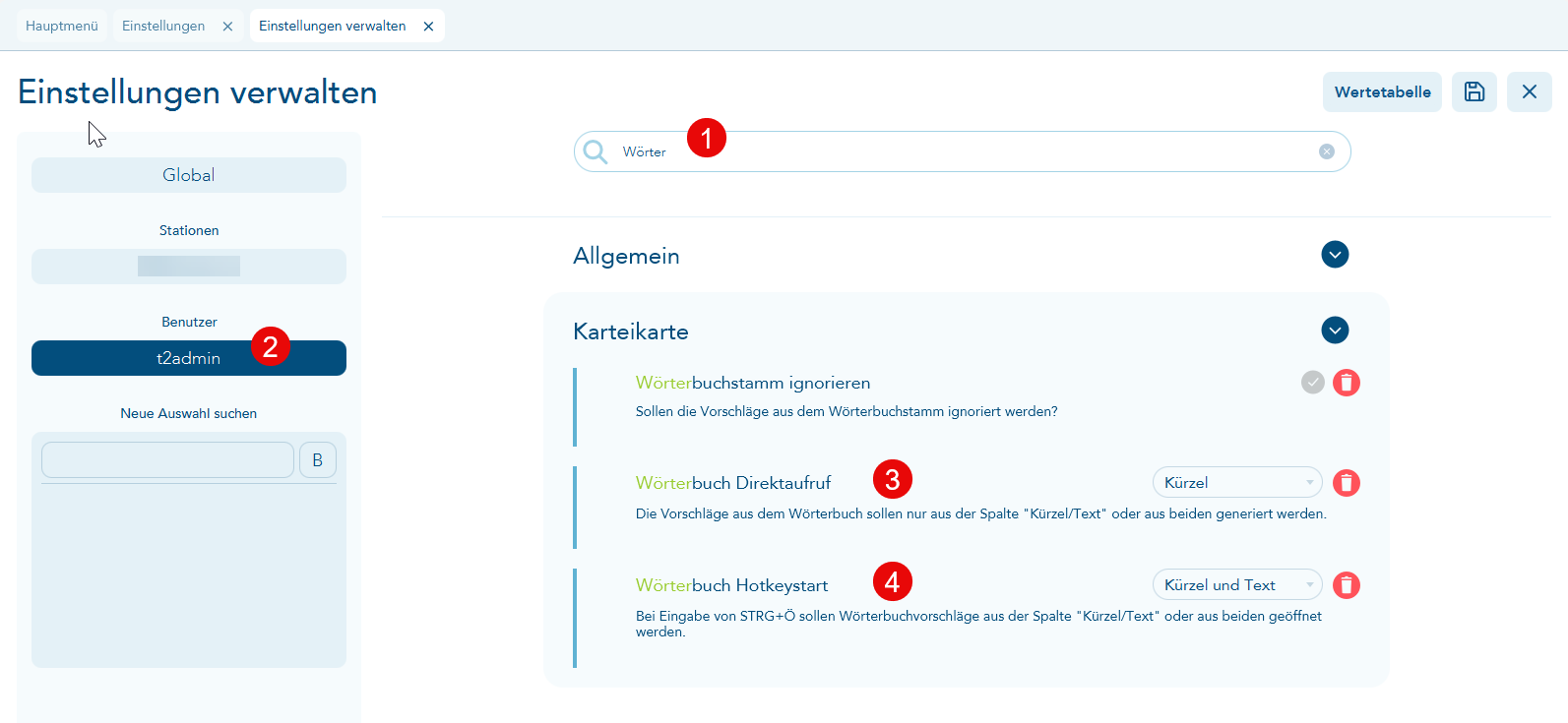This screenshot has height=723, width=1568.
Task: Open the Wörterbuch Hotkeystart dropdown
Action: 1237,585
